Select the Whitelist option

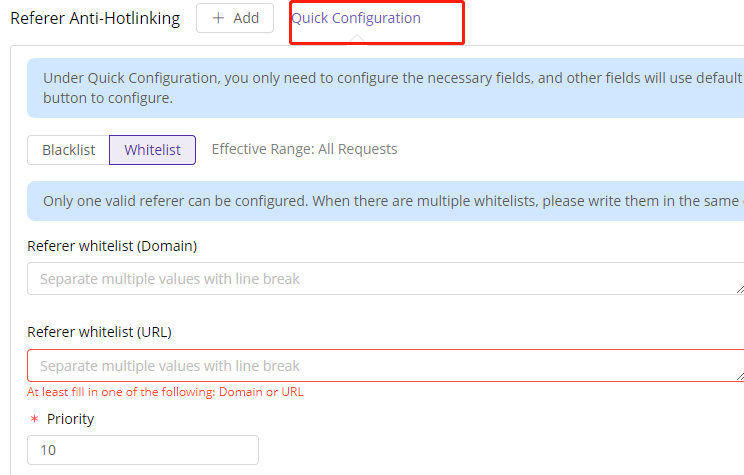(152, 150)
